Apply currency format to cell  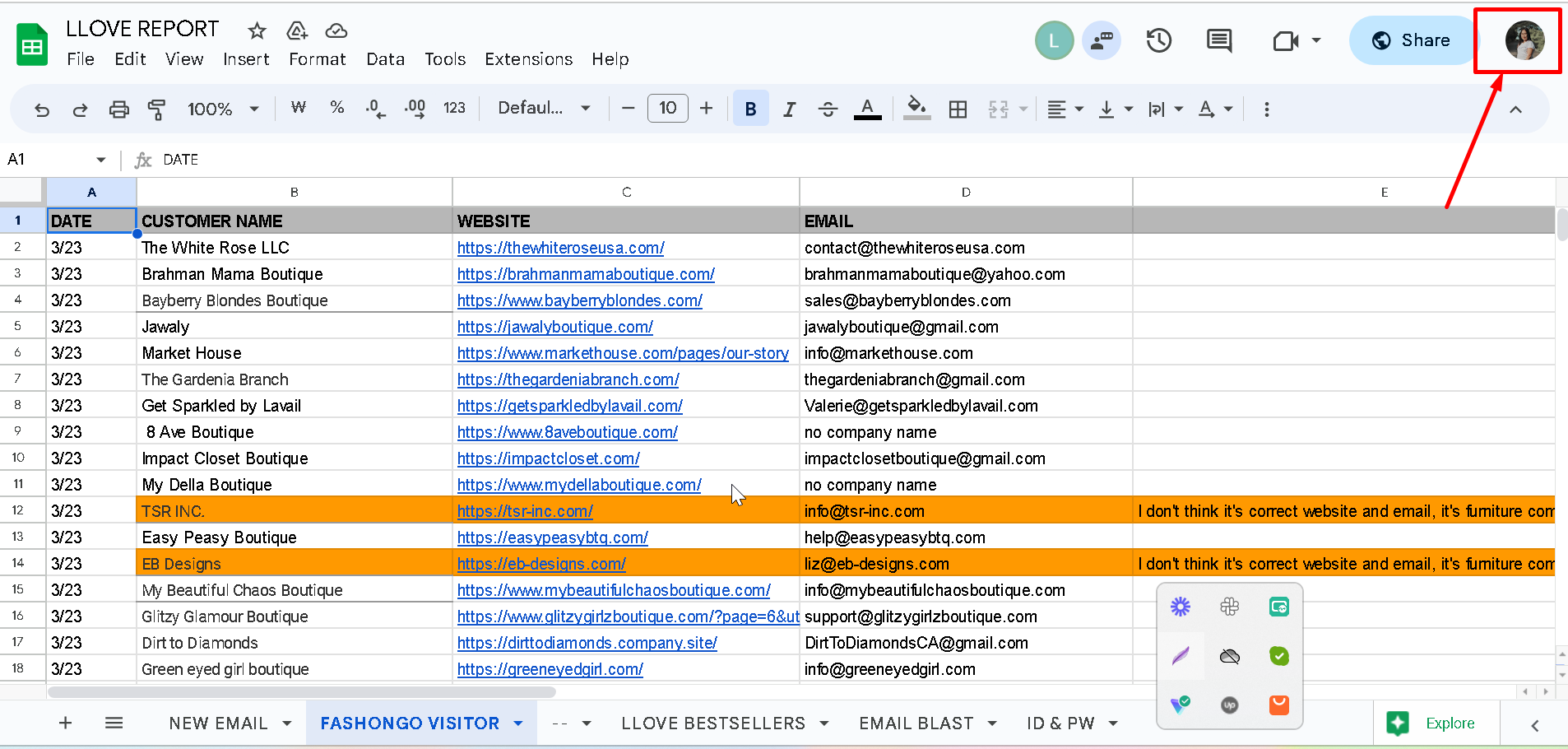[299, 108]
